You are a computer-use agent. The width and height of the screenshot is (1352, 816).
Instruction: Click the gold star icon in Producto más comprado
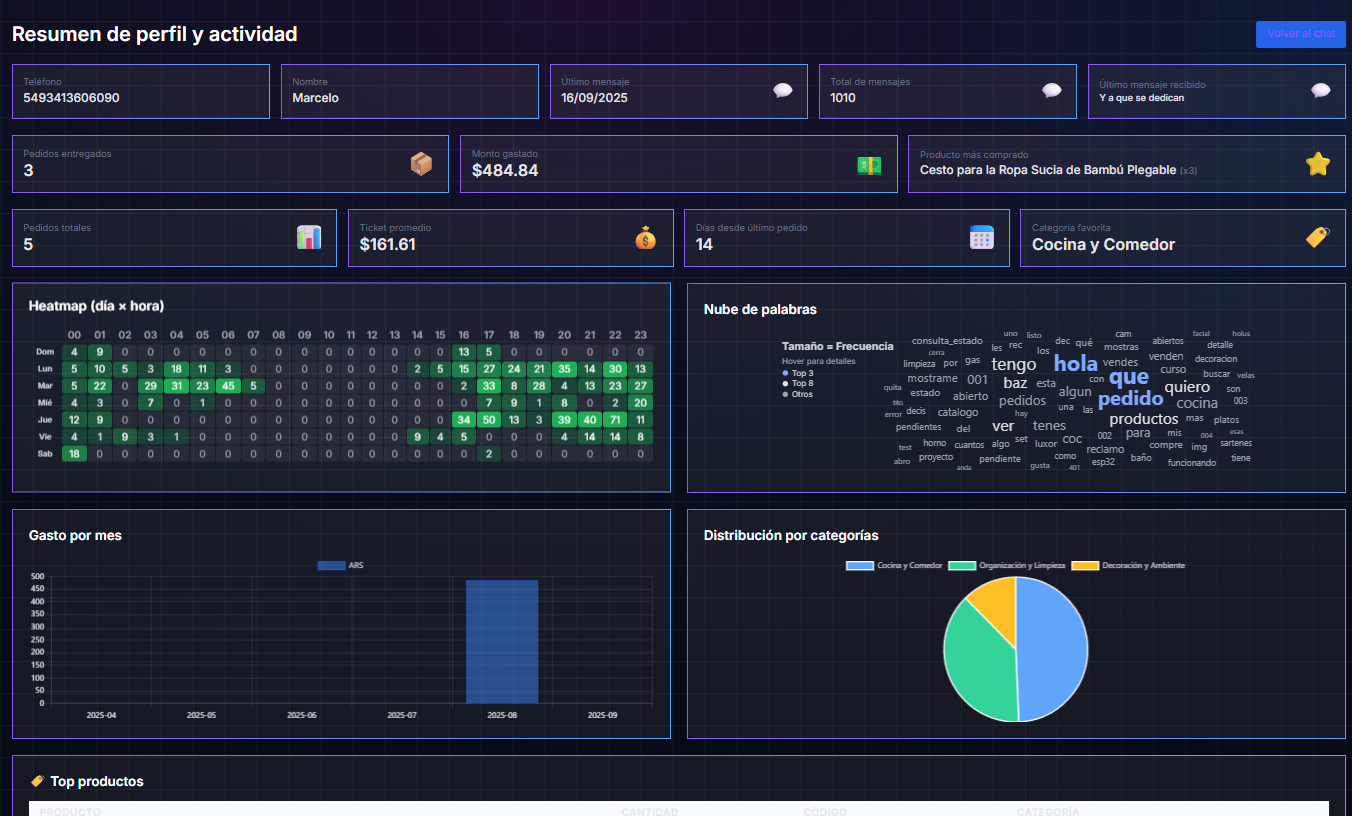[1318, 164]
